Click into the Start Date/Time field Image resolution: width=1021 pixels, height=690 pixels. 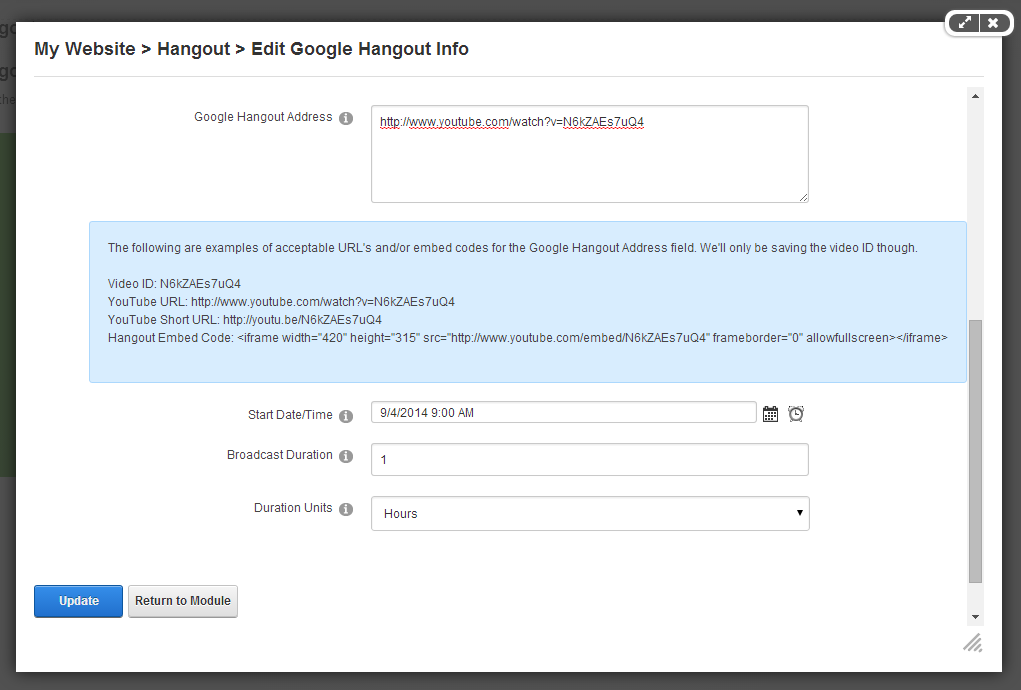coord(564,413)
